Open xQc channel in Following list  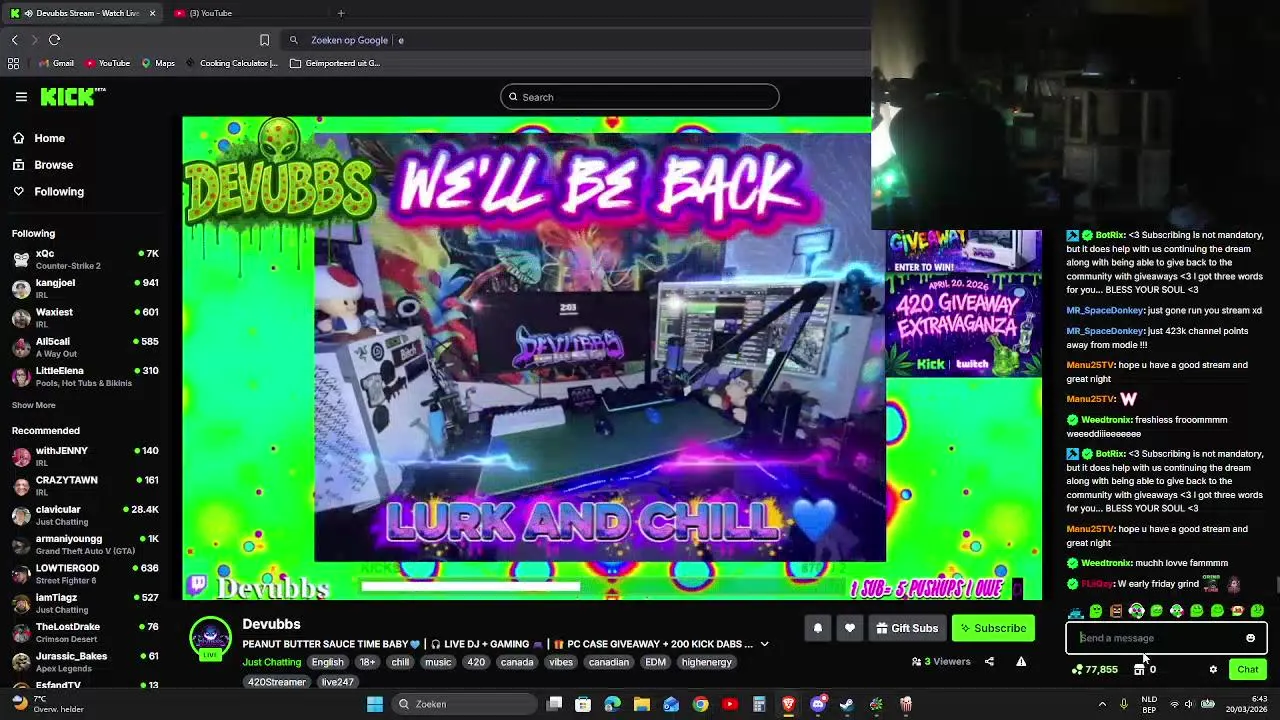click(x=85, y=259)
